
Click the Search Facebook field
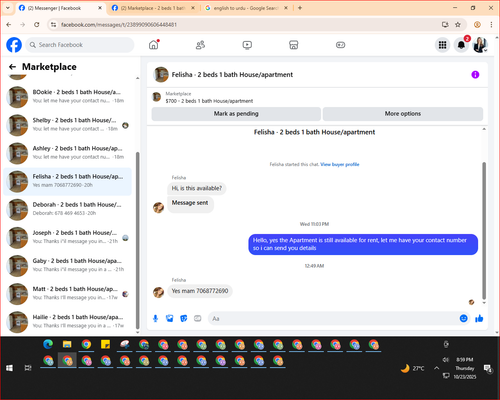pos(80,45)
